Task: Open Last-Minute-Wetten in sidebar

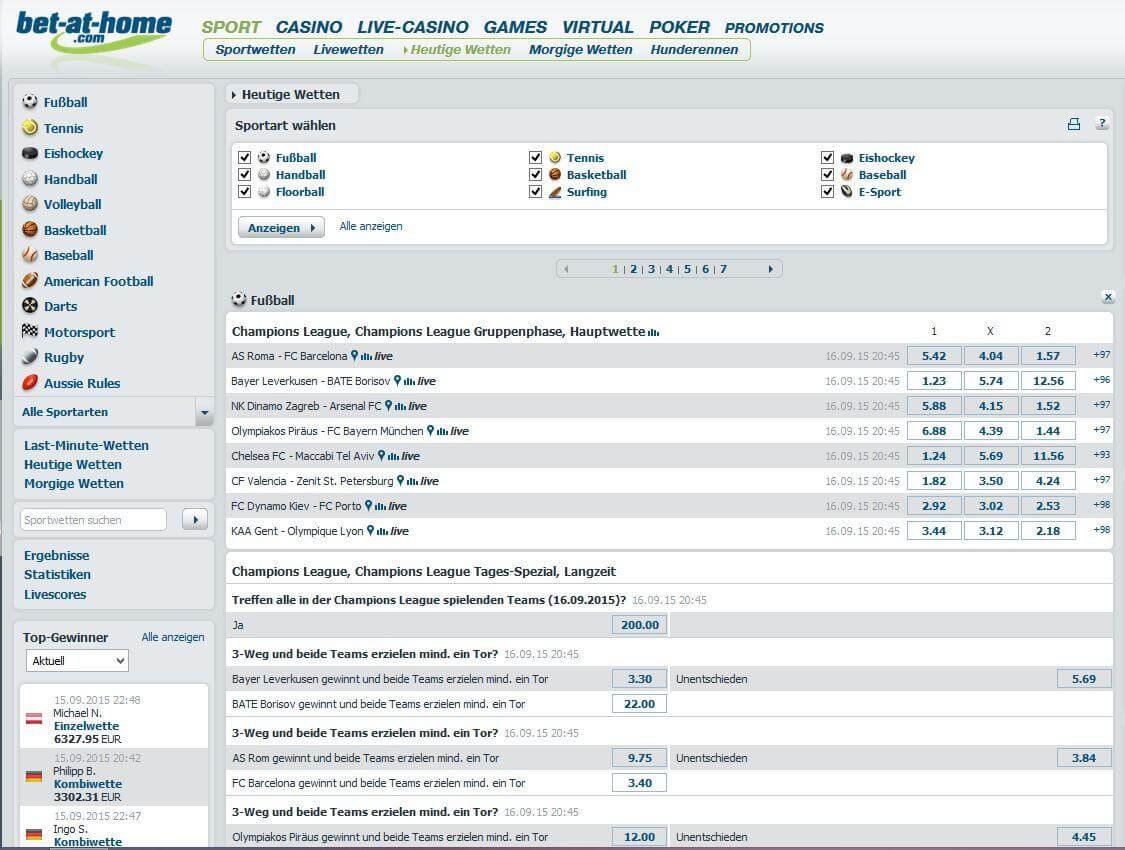Action: 87,445
